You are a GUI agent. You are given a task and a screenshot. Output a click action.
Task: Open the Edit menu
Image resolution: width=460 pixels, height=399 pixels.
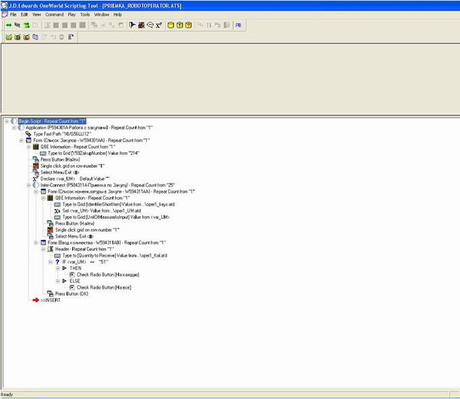[24, 15]
